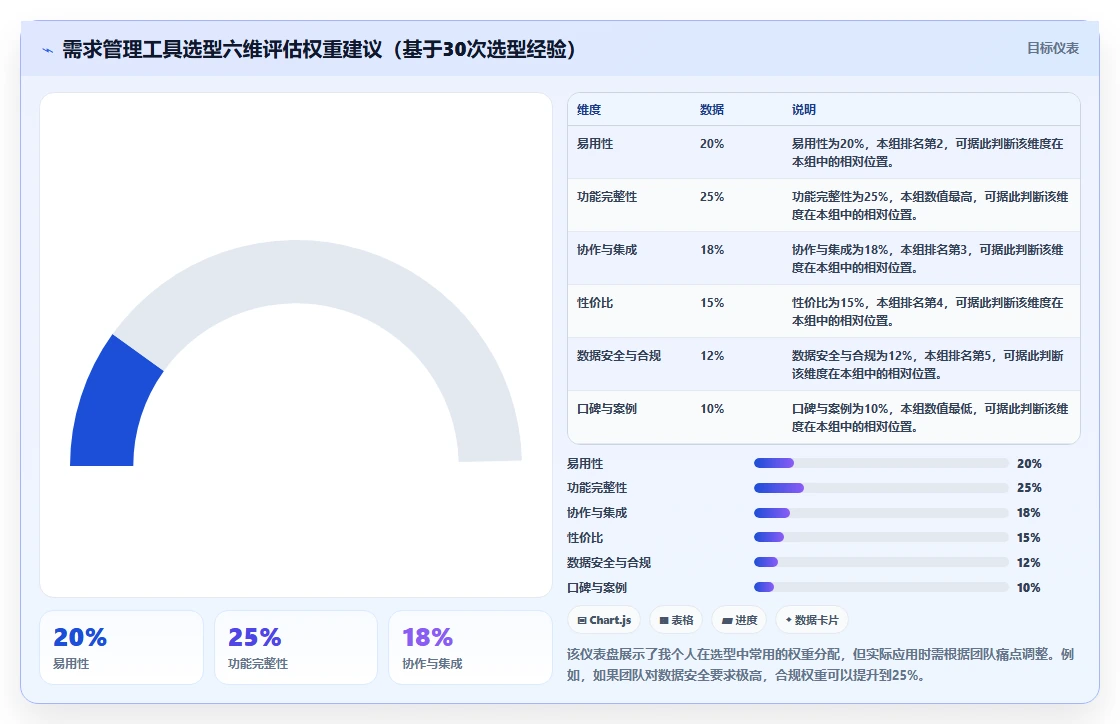Click the description mentioning 本组数值最低
This screenshot has height=724, width=1120.
(x=930, y=418)
